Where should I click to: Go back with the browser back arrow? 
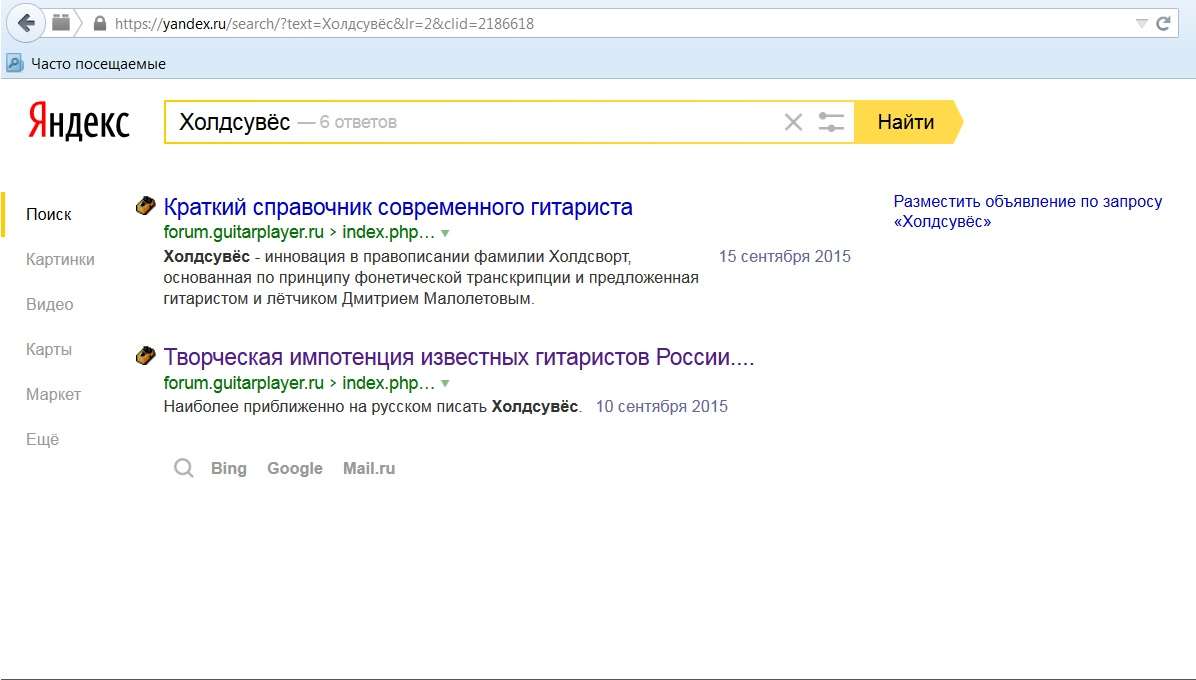pyautogui.click(x=26, y=24)
